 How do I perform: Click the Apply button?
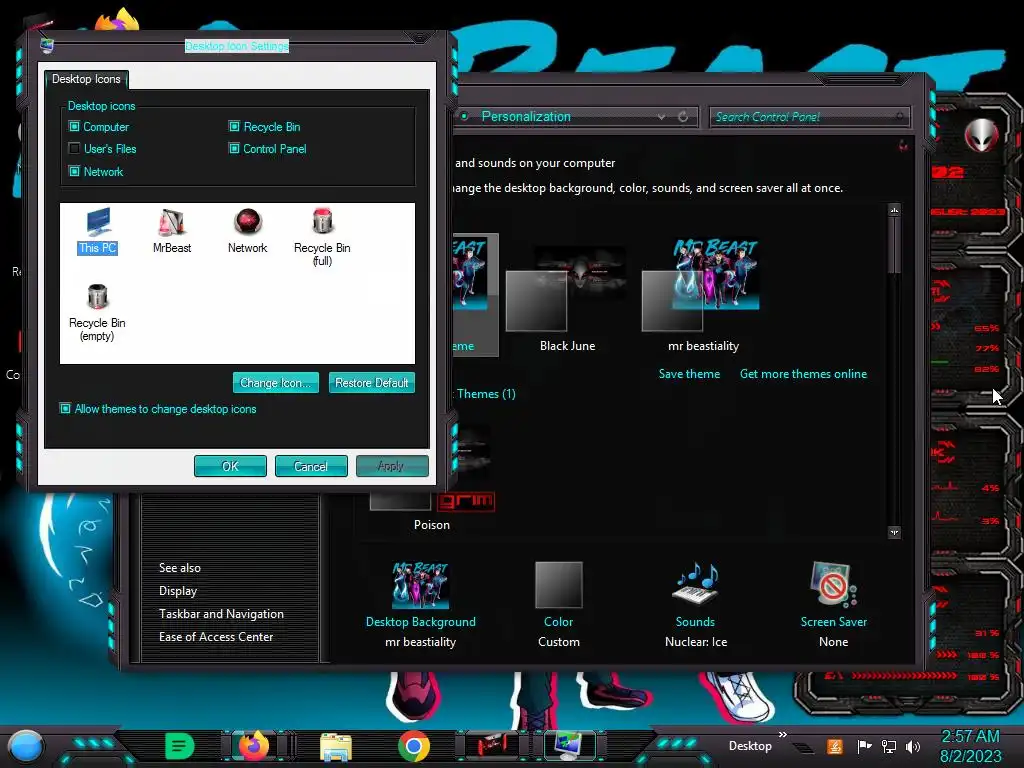tap(392, 466)
